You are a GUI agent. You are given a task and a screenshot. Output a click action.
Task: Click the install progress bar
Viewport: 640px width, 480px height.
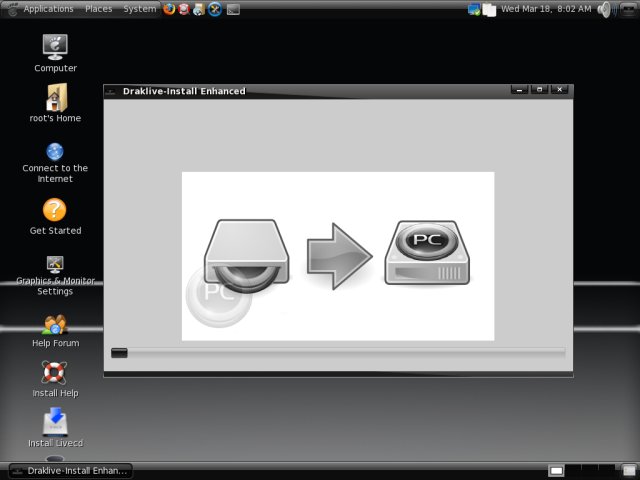pos(338,353)
